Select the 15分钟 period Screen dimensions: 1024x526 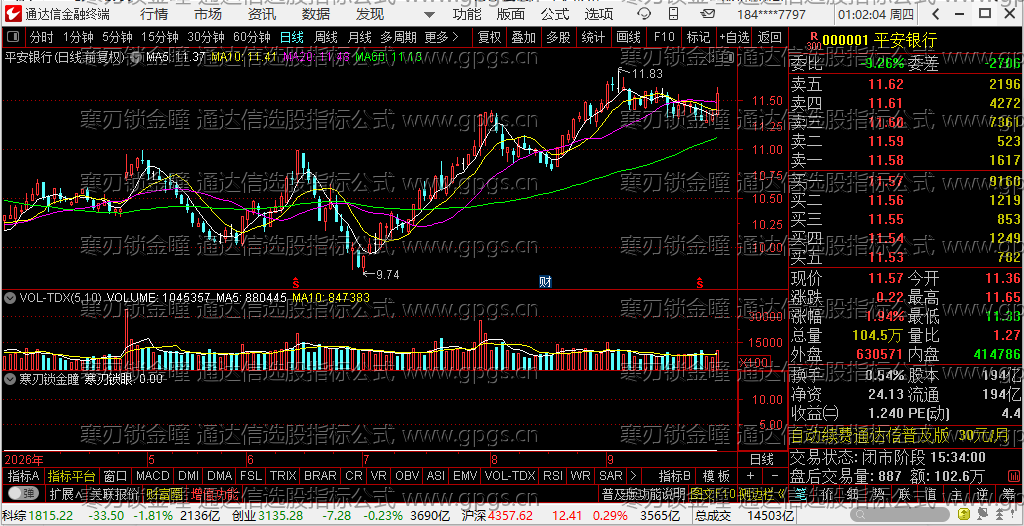click(160, 37)
